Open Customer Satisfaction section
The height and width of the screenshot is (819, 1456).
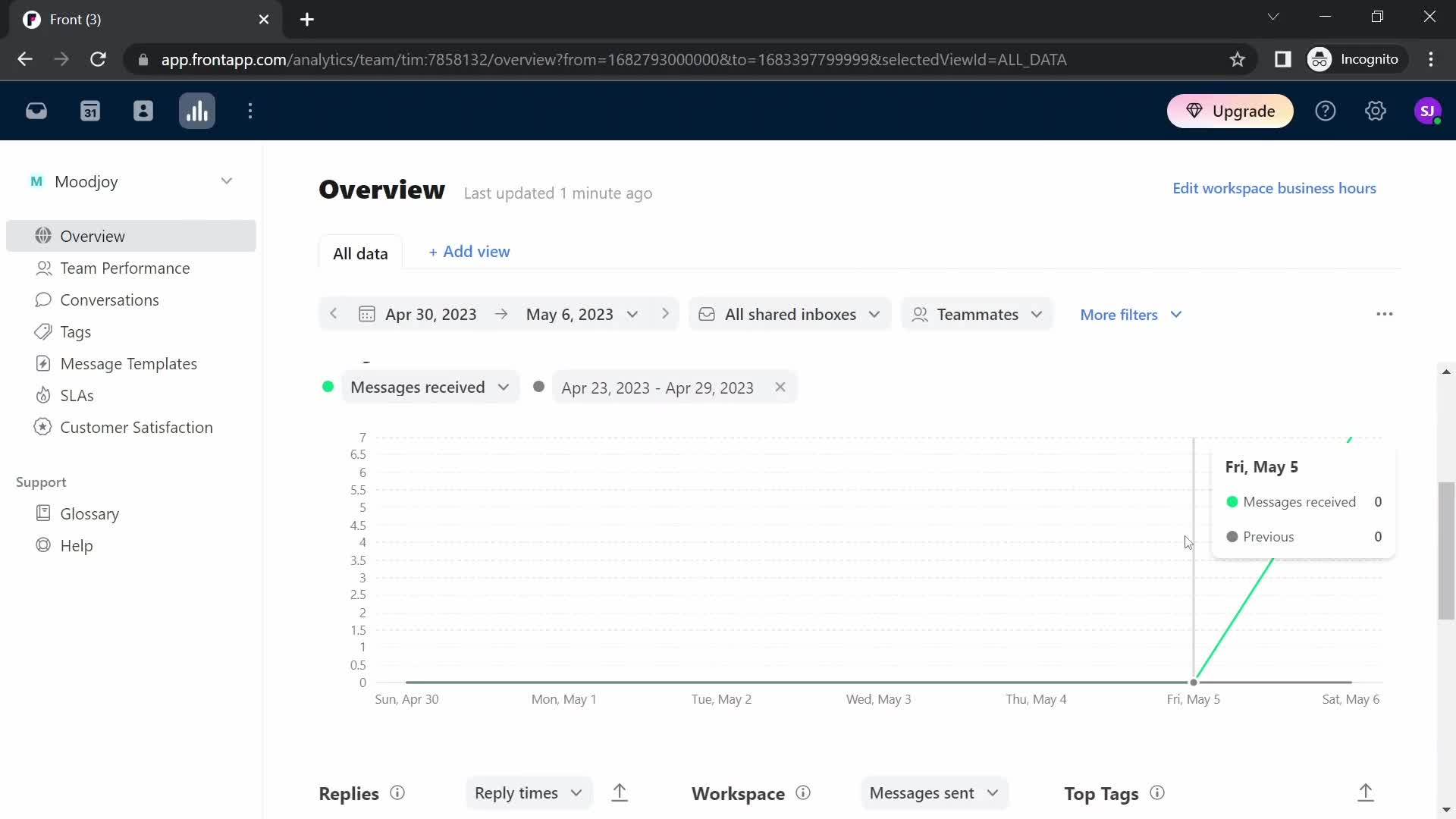pos(137,427)
